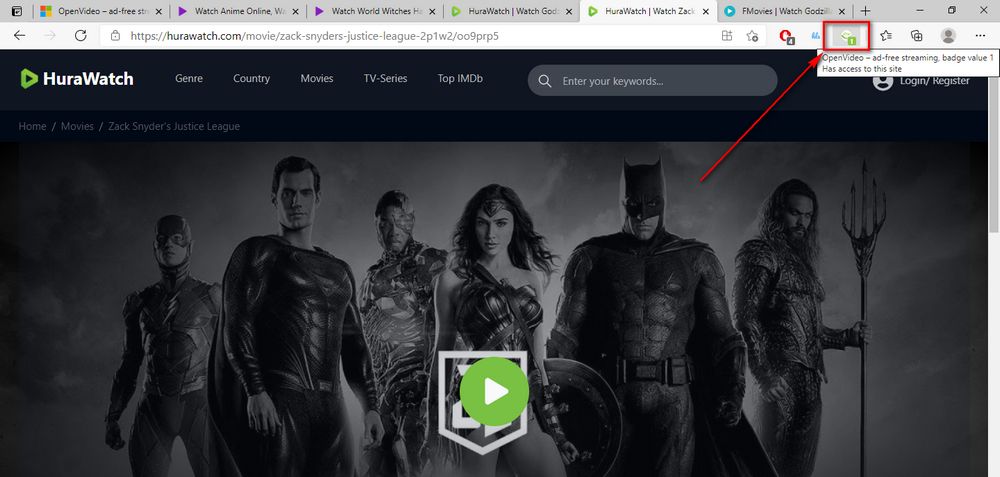Click the HuraWatch logo
Viewport: 1000px width, 477px height.
77,78
